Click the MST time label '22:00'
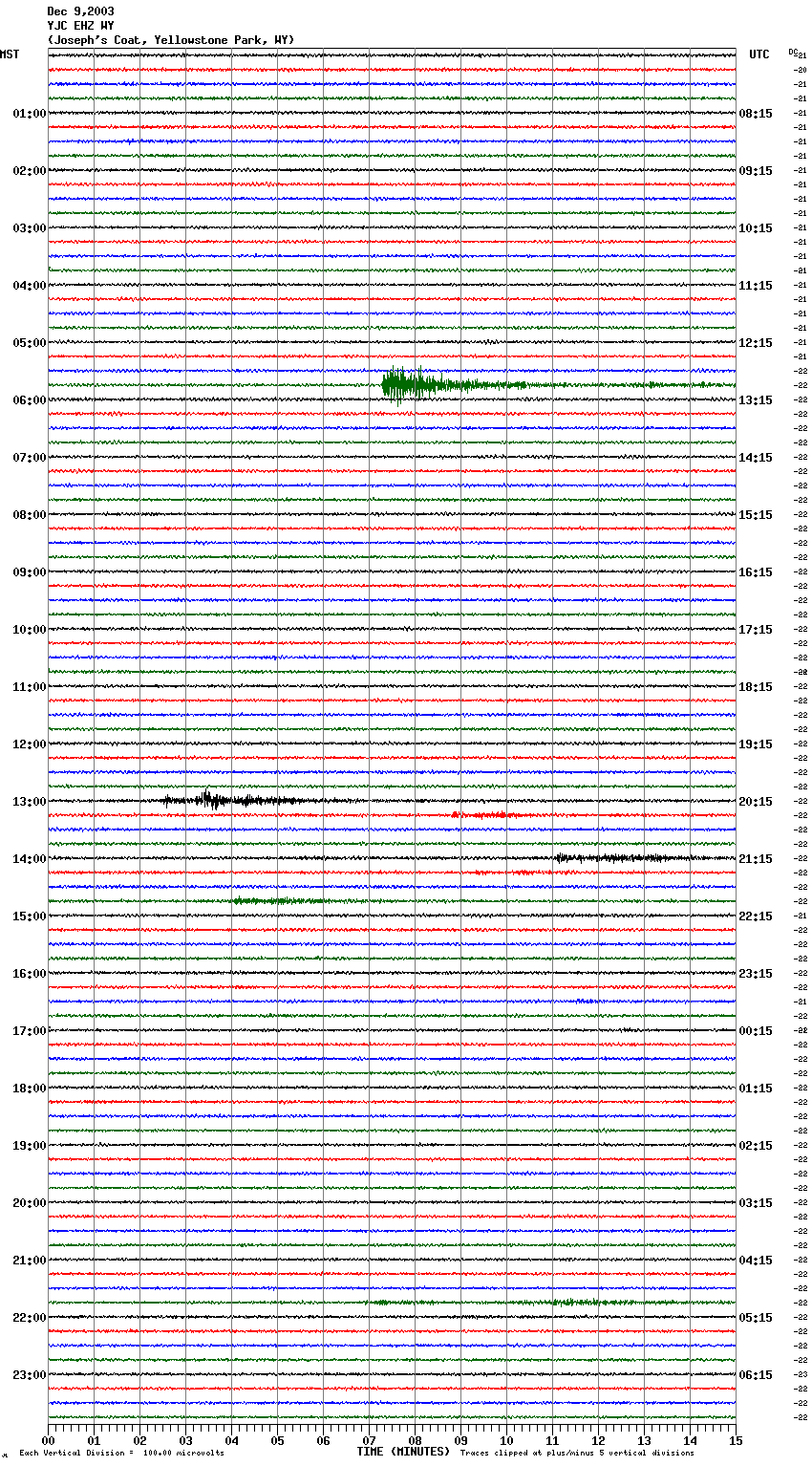This screenshot has width=812, height=1466. point(30,1318)
